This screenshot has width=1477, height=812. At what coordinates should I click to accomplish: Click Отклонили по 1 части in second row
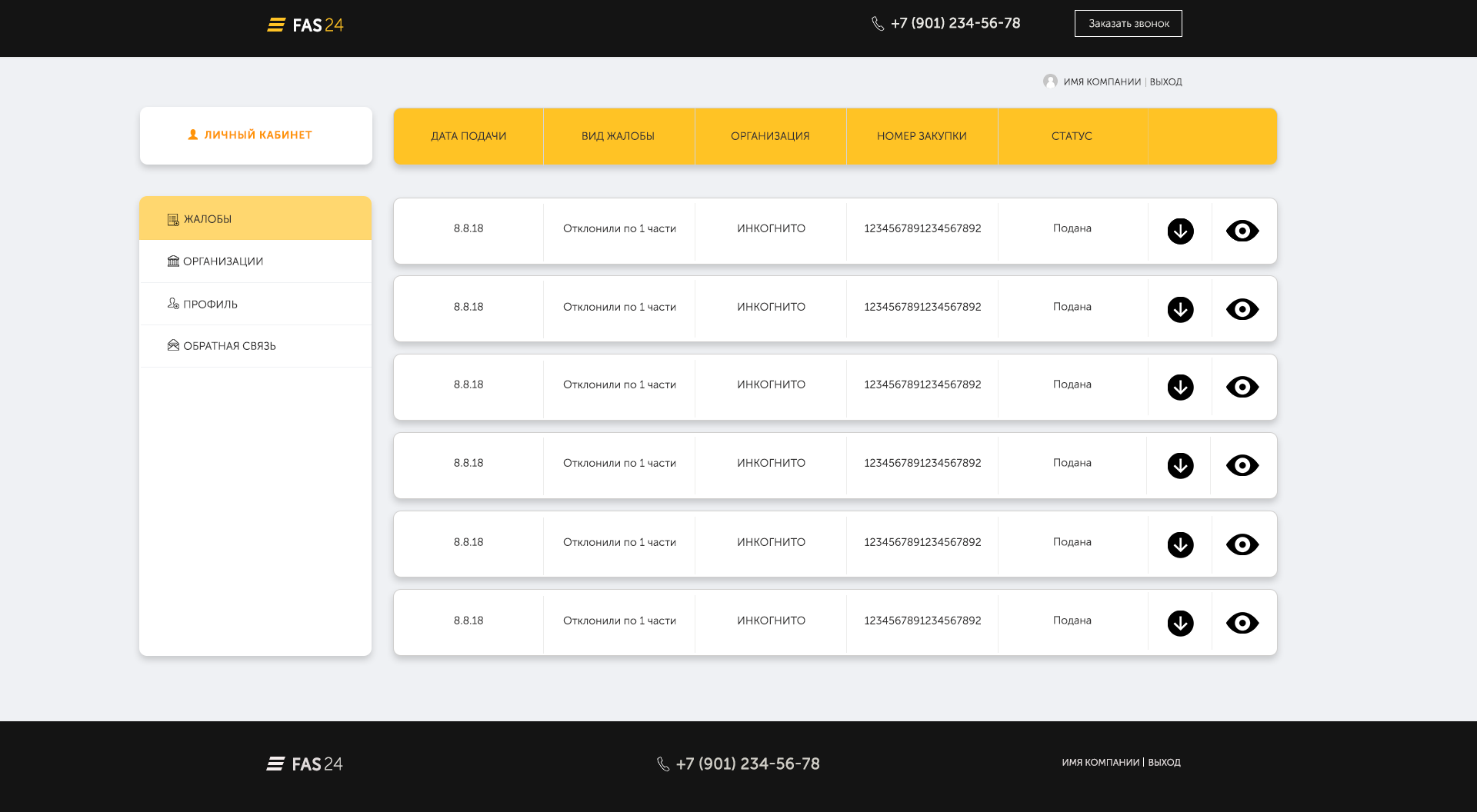point(619,307)
